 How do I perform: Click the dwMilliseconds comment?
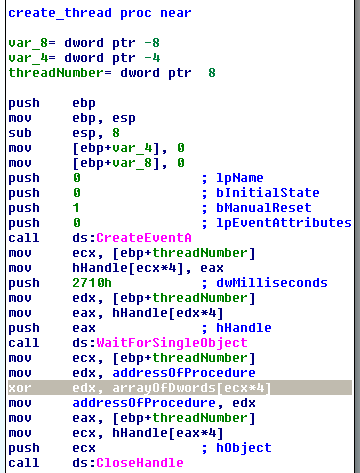click(265, 283)
